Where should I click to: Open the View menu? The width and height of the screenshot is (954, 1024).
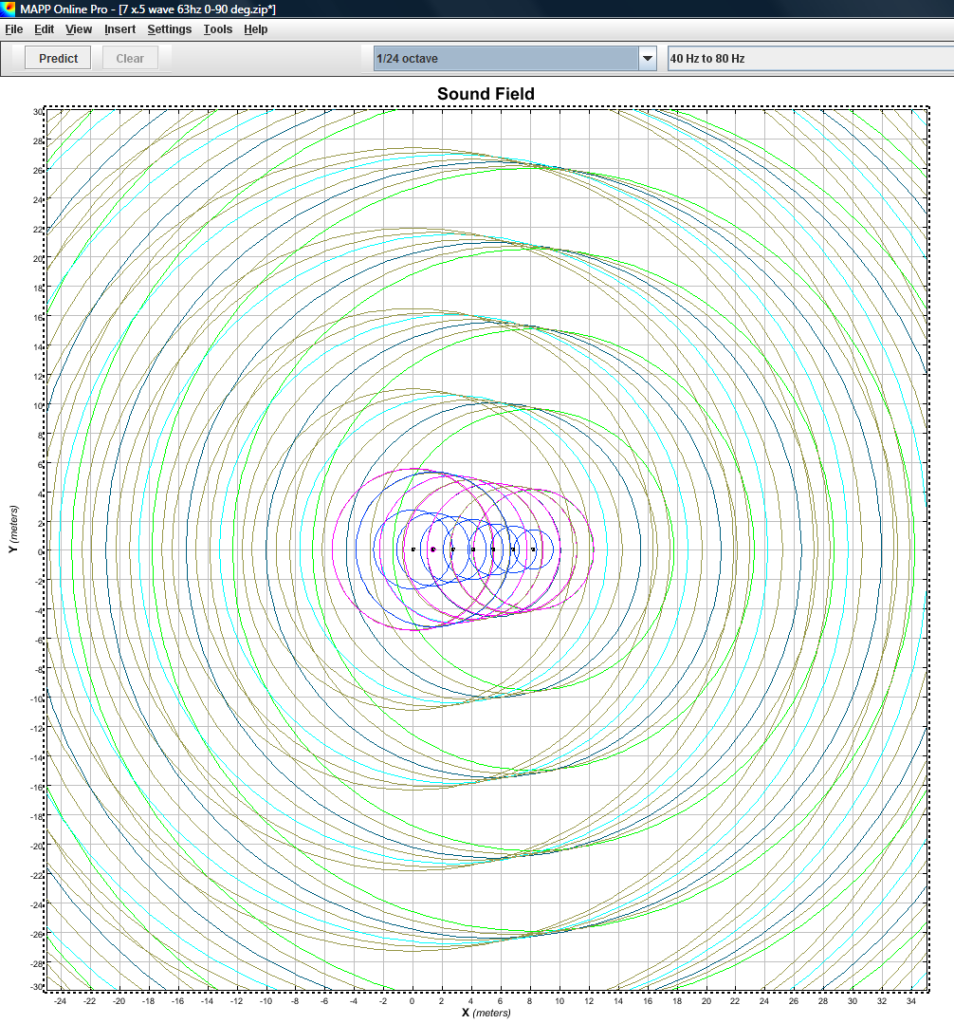pyautogui.click(x=78, y=29)
